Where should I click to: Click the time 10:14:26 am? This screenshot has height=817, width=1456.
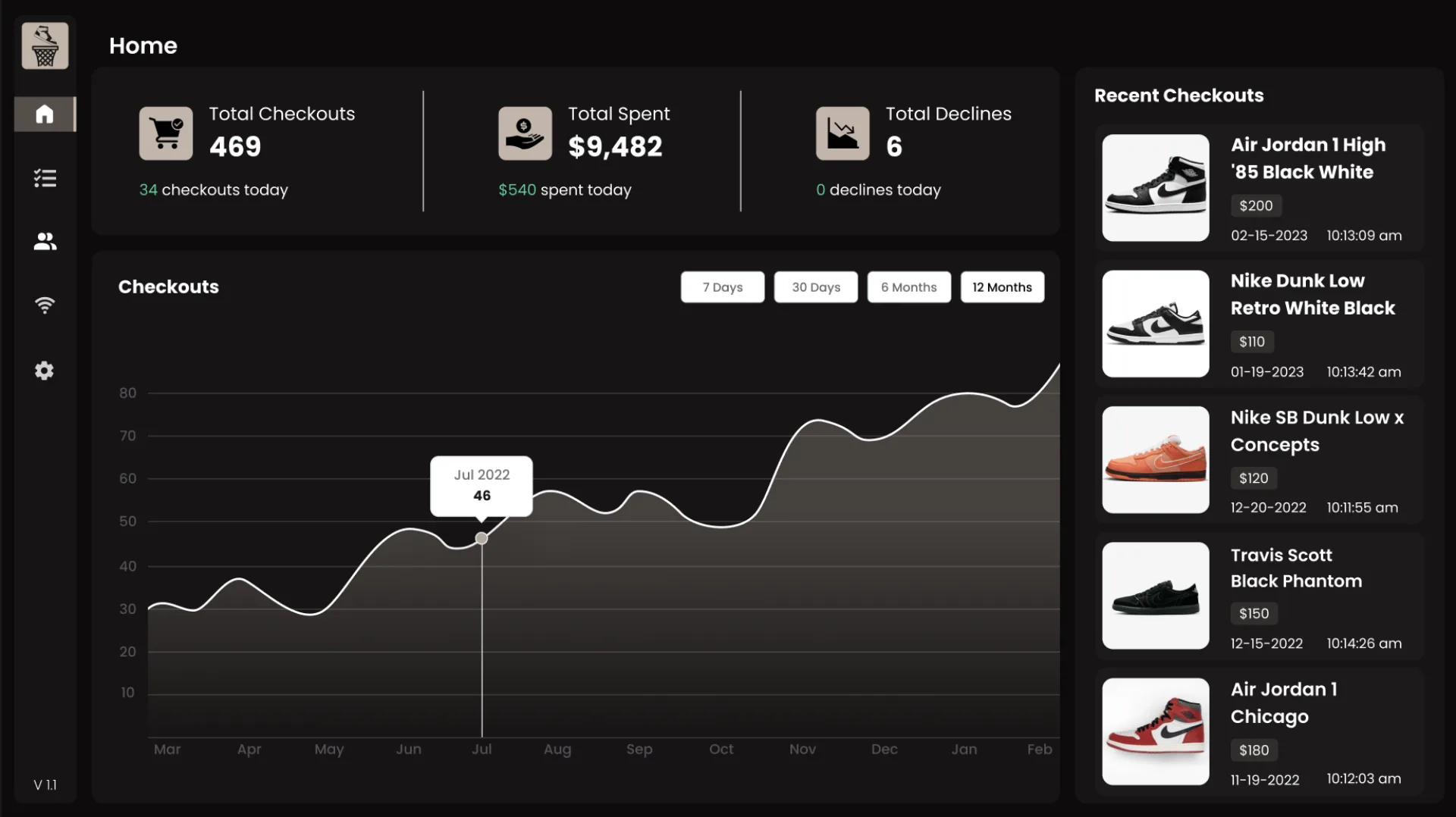click(x=1363, y=643)
